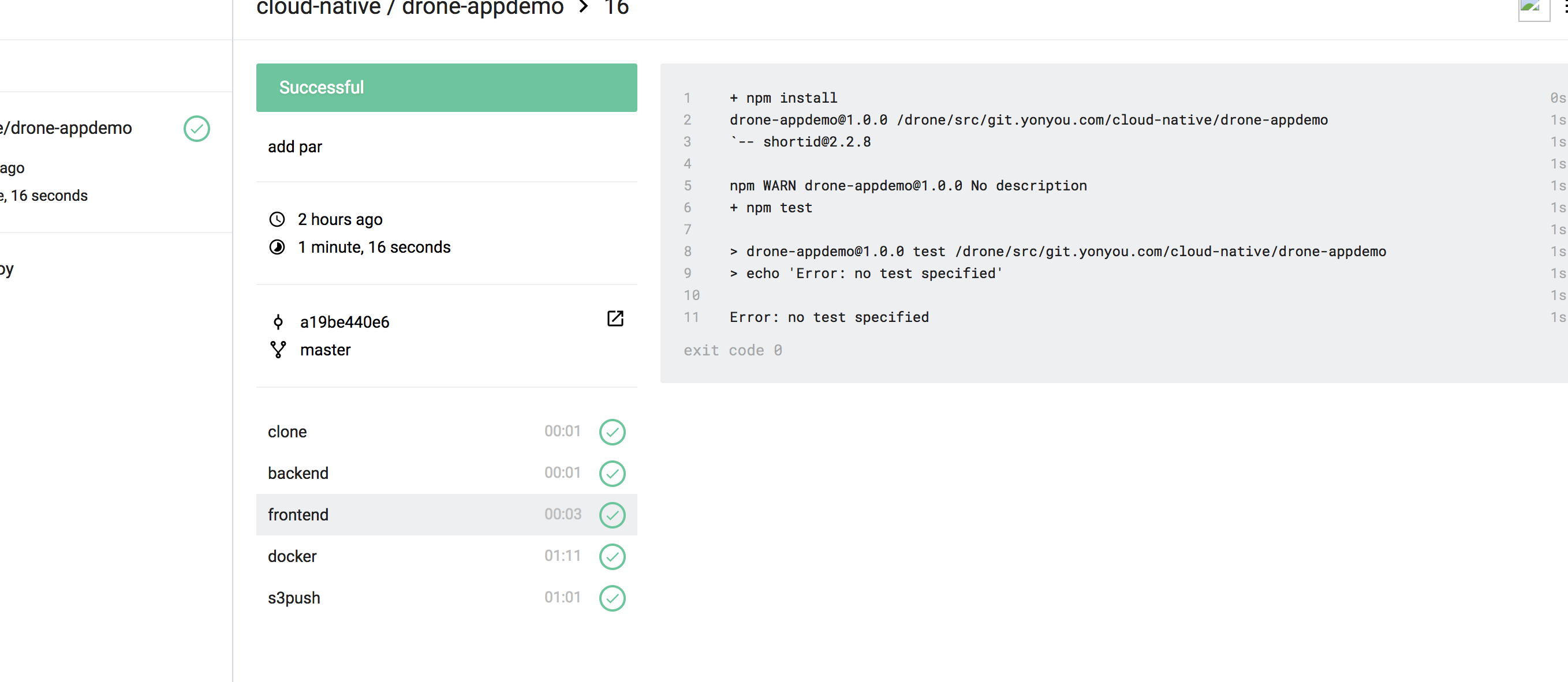Open the drone-appdemo repo in the sidebar
The height and width of the screenshot is (682, 1568).
[67, 128]
